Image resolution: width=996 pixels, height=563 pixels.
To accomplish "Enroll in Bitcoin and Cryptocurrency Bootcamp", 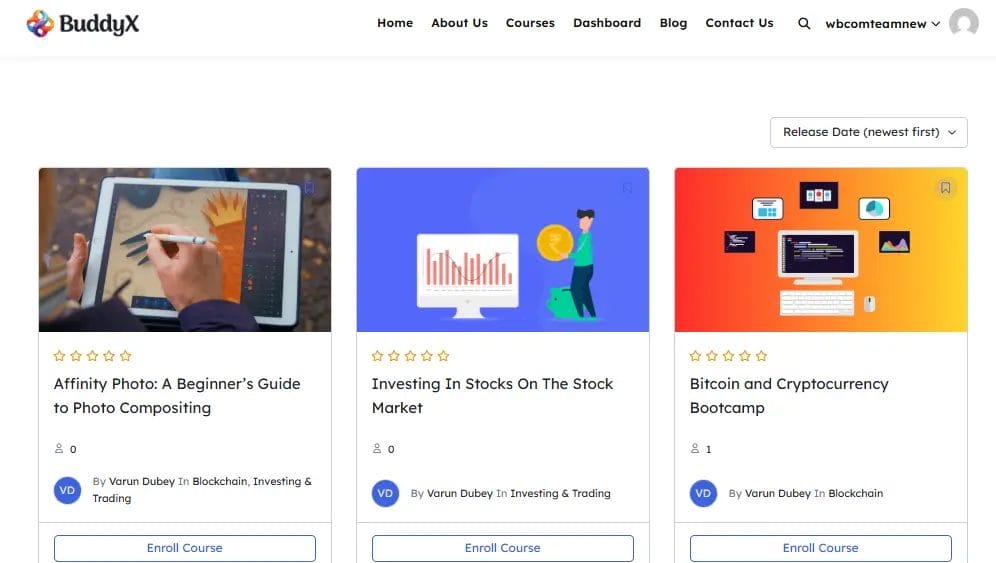I will pos(821,548).
